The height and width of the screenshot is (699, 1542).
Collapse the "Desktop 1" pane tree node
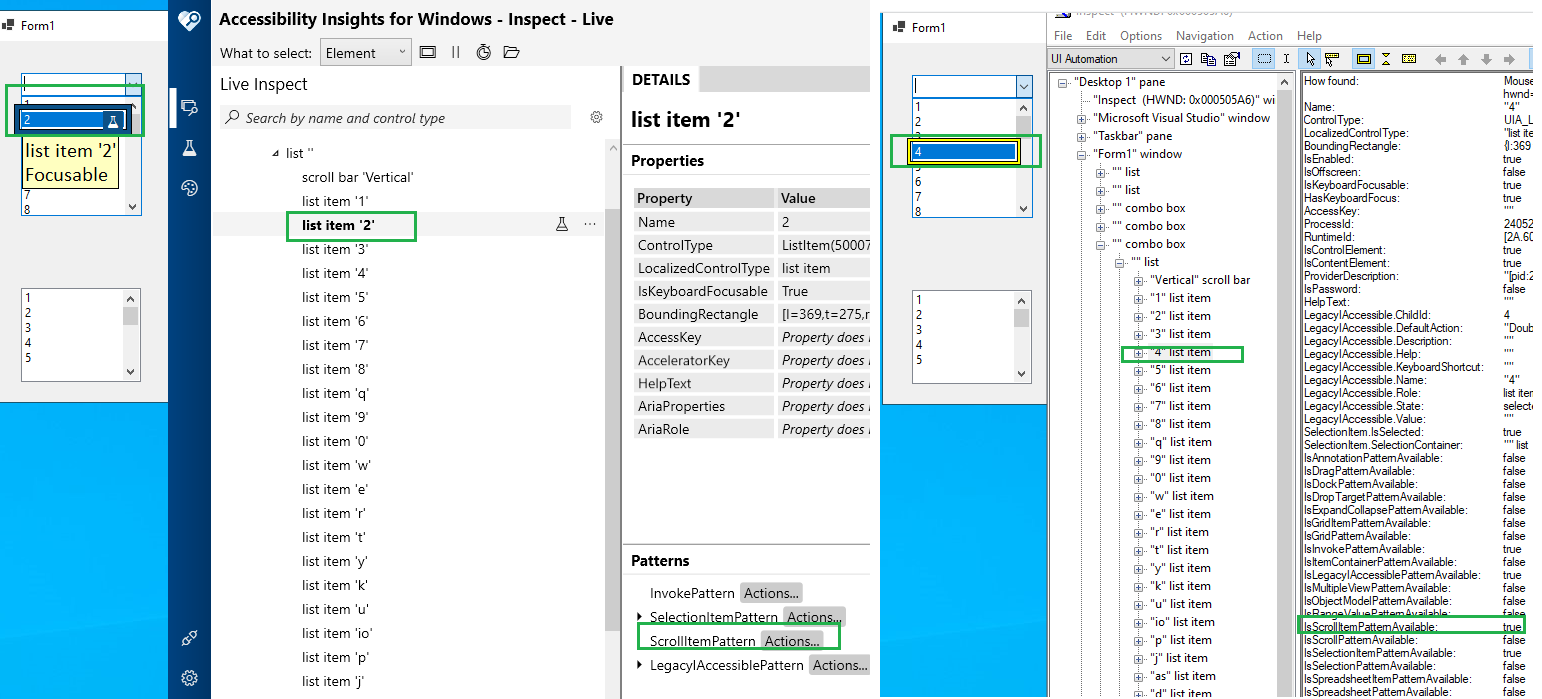click(1063, 82)
